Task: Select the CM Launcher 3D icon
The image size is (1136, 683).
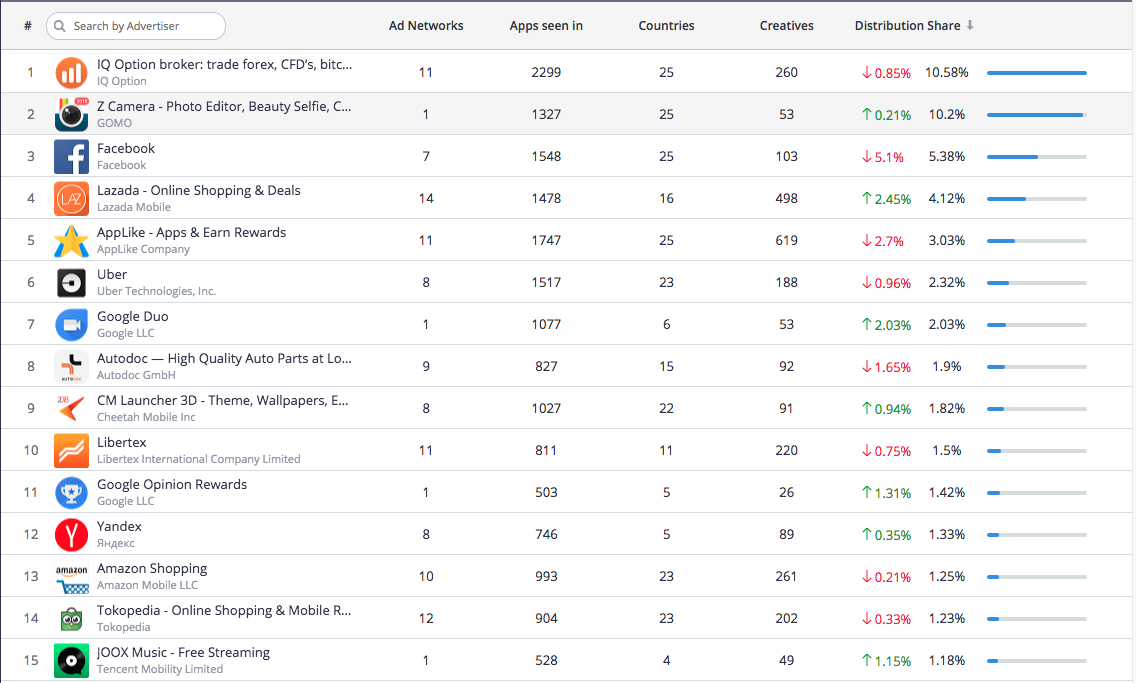Action: coord(71,408)
